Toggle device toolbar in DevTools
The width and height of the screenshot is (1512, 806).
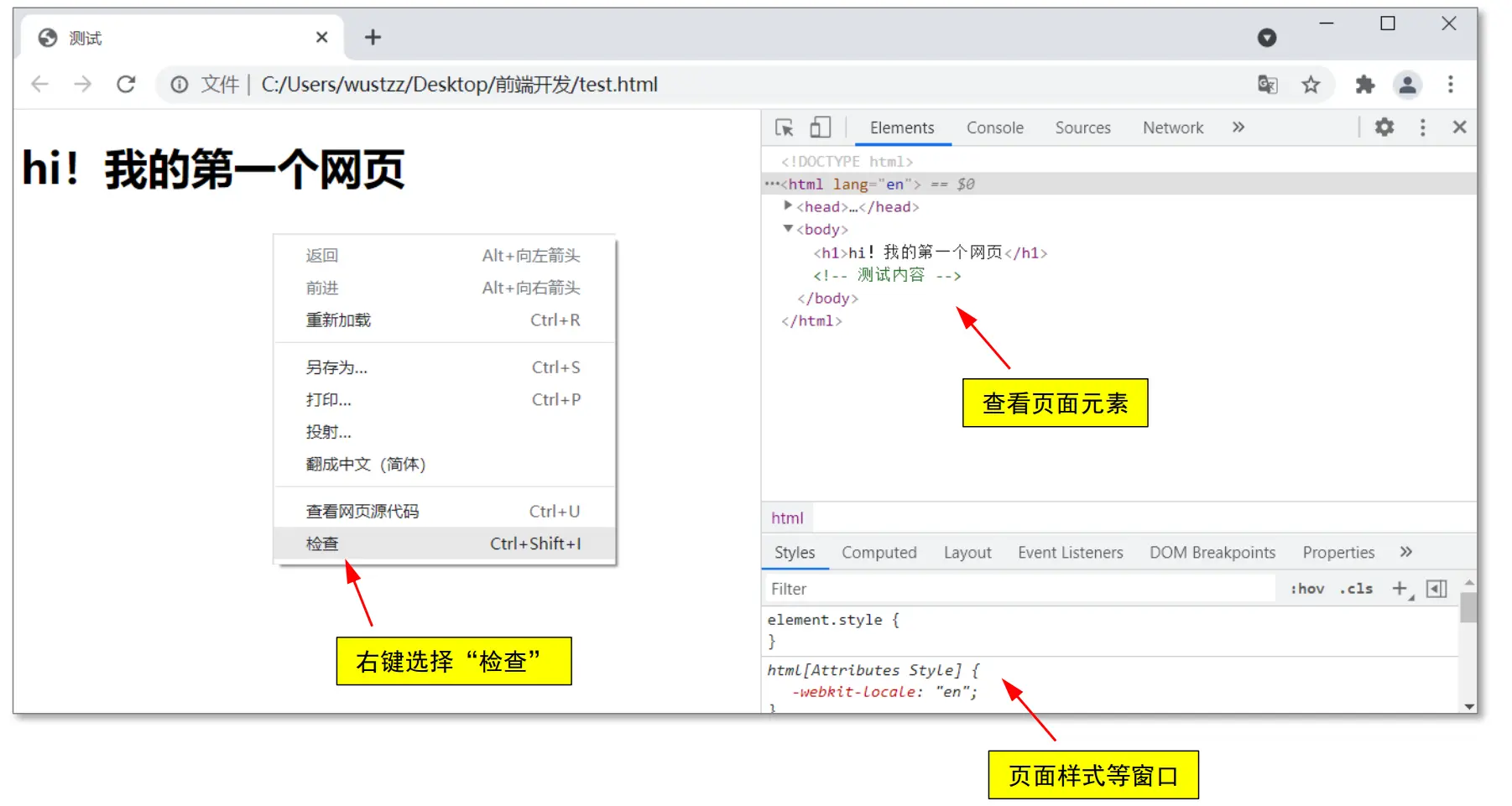820,127
